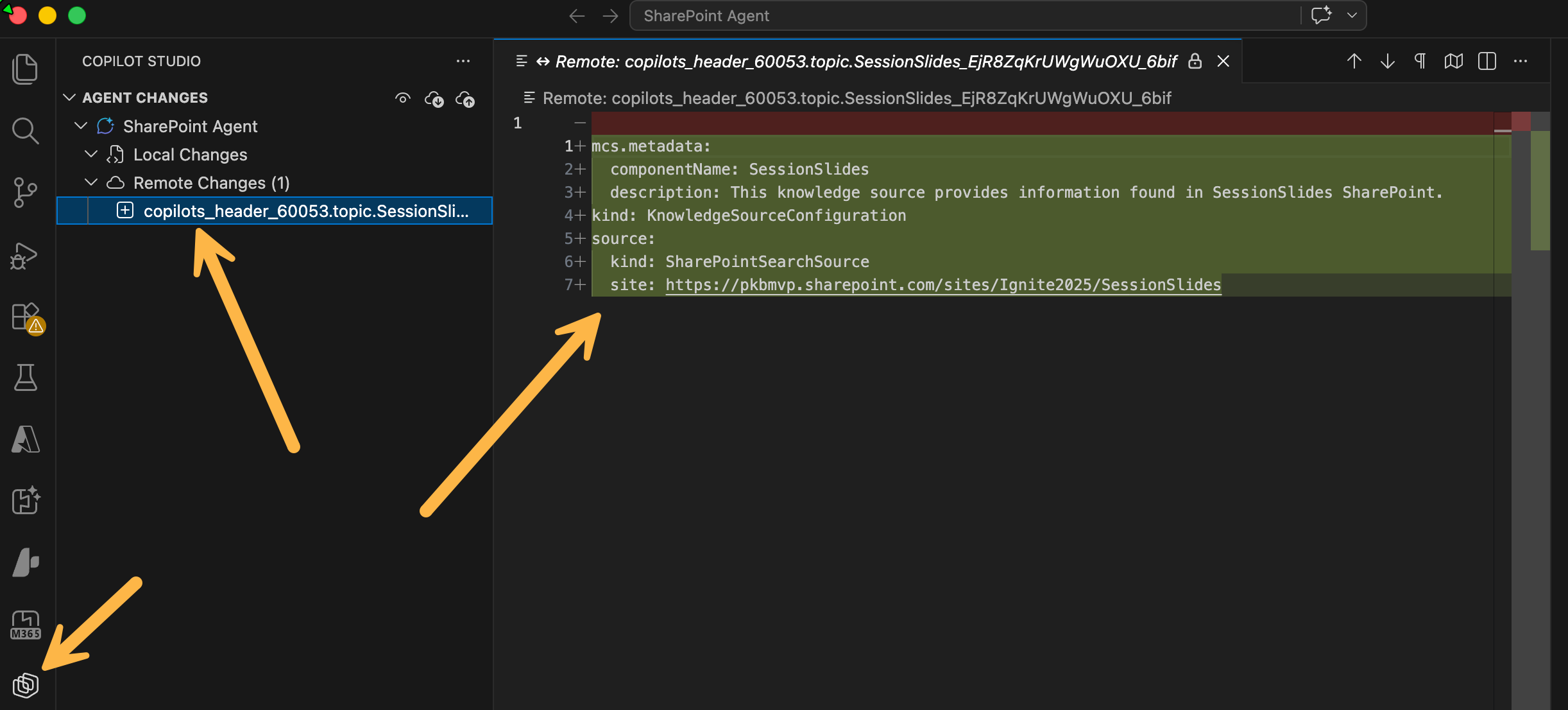
Task: Collapse the Agent Changes section
Action: (70, 97)
